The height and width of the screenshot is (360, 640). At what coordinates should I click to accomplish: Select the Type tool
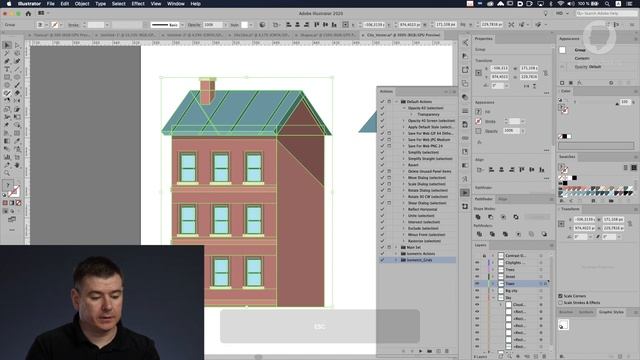click(7, 69)
